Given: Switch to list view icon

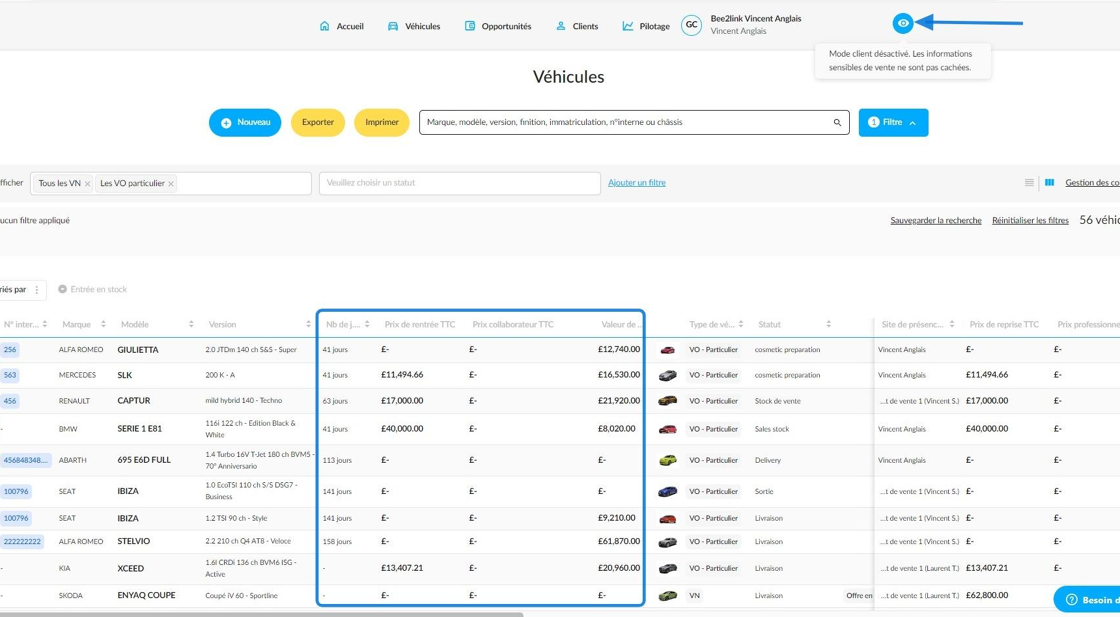Looking at the screenshot, I should (1029, 183).
